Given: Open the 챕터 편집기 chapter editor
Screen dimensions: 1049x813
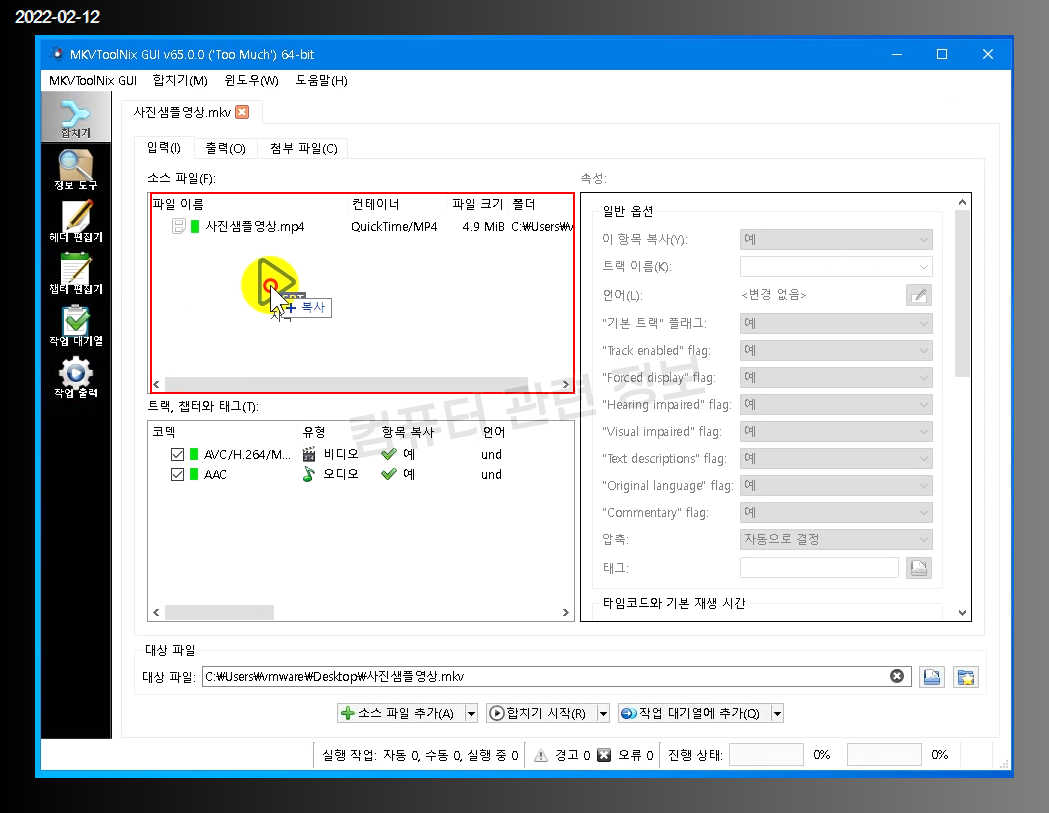Looking at the screenshot, I should click(x=76, y=274).
